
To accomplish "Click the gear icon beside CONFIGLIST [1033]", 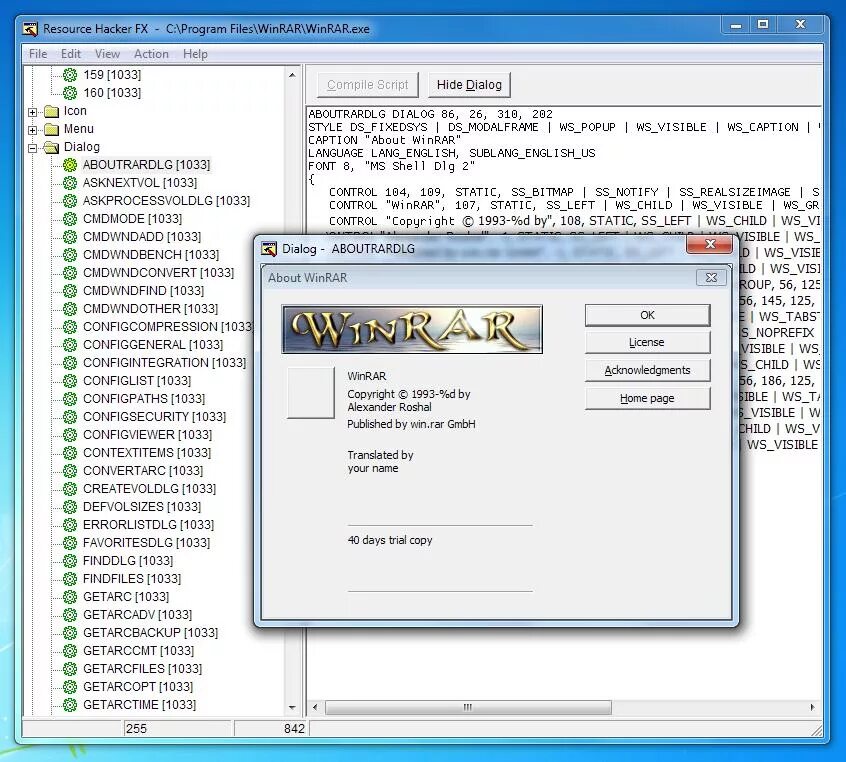I will (70, 381).
